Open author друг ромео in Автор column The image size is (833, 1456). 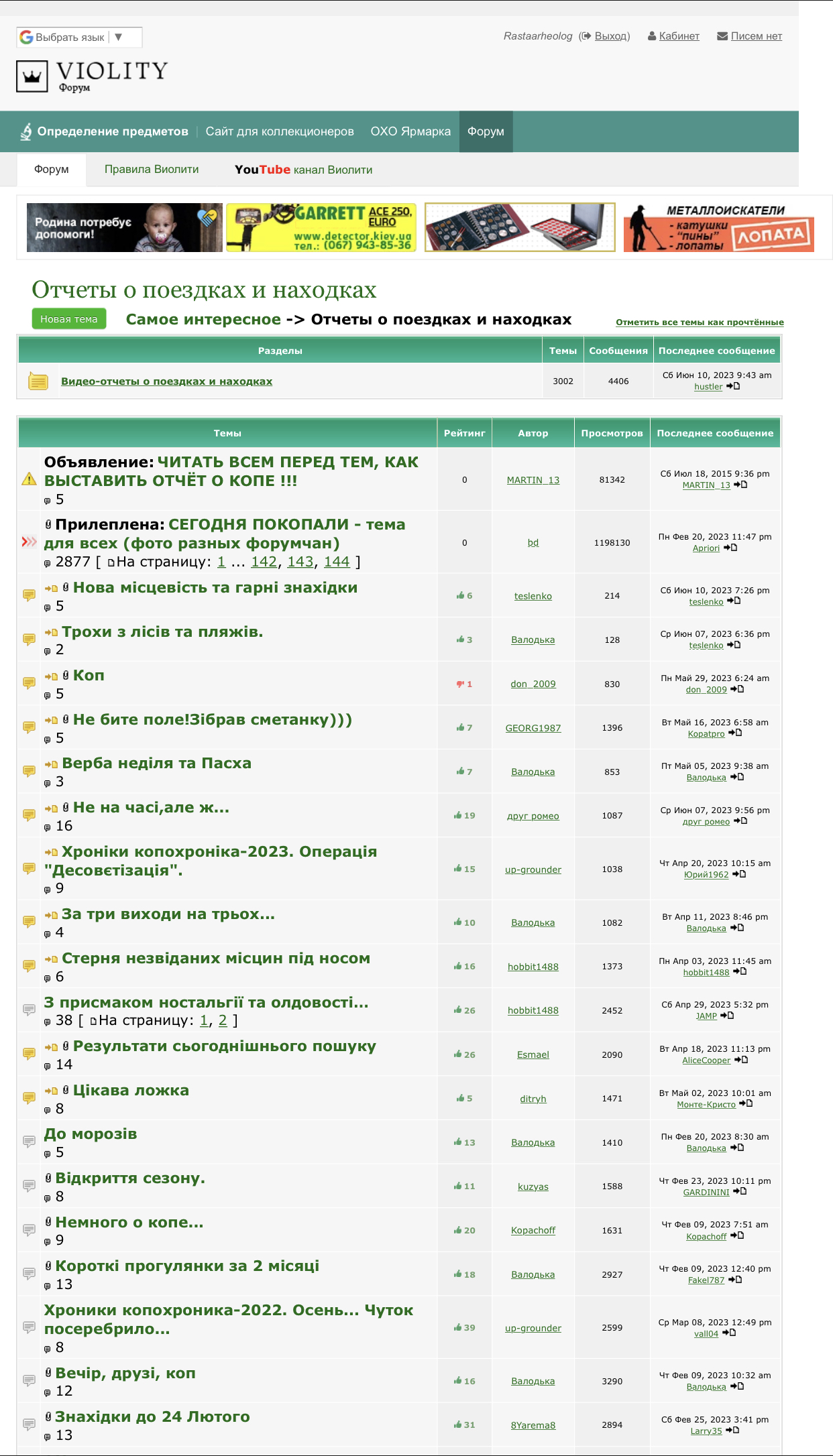pyautogui.click(x=533, y=816)
